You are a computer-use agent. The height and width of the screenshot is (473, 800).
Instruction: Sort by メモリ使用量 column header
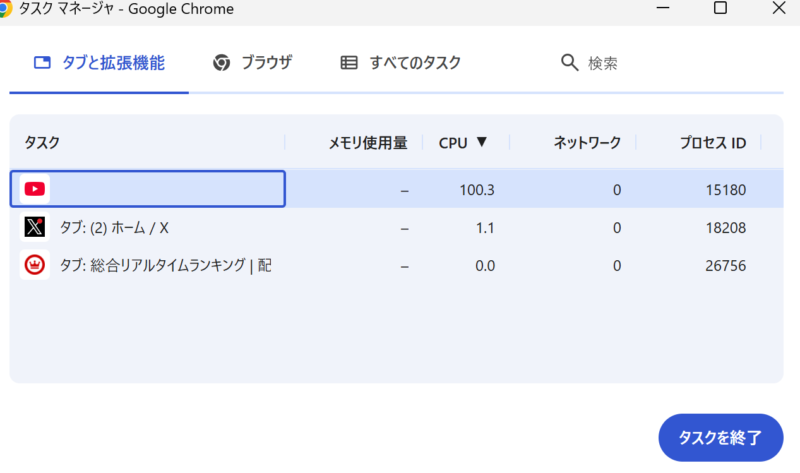[x=367, y=143]
